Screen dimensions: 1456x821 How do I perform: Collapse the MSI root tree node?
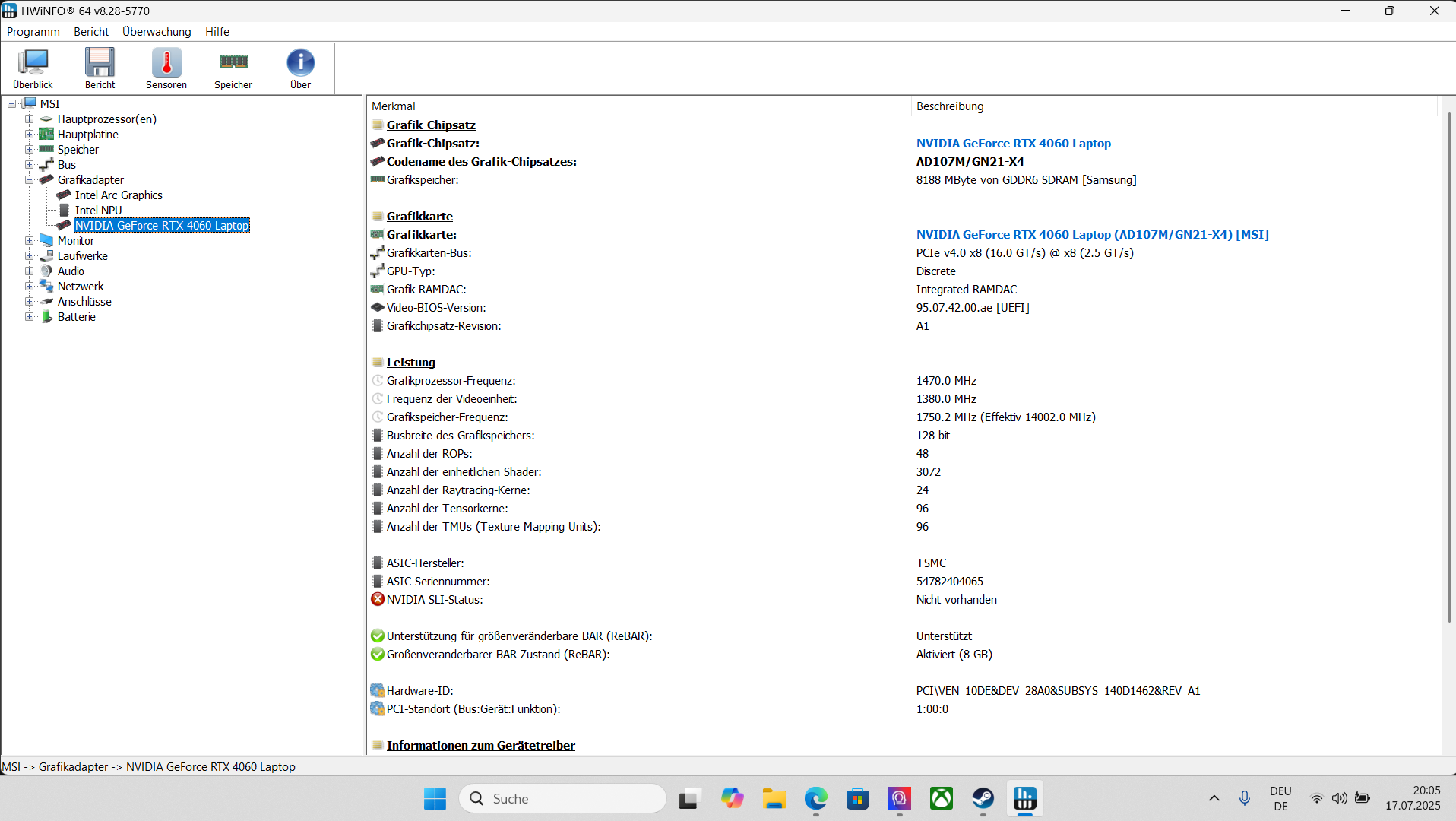[12, 104]
